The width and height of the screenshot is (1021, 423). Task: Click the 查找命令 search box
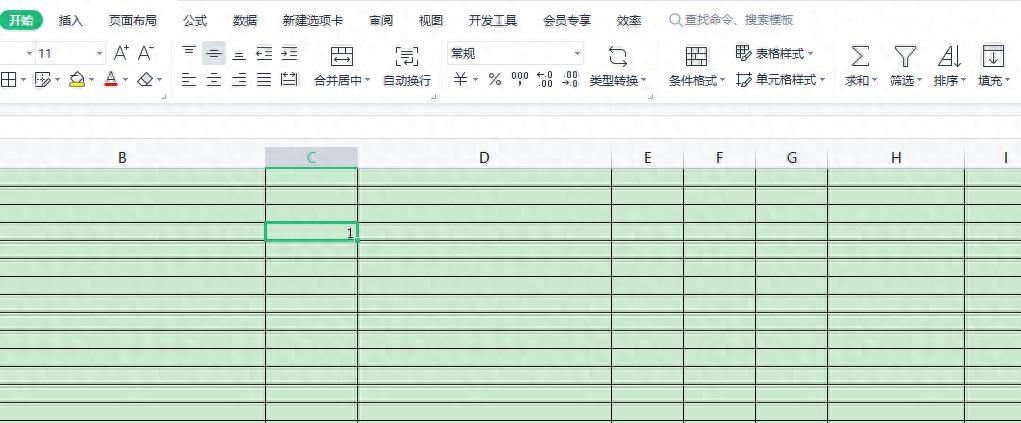(732, 20)
